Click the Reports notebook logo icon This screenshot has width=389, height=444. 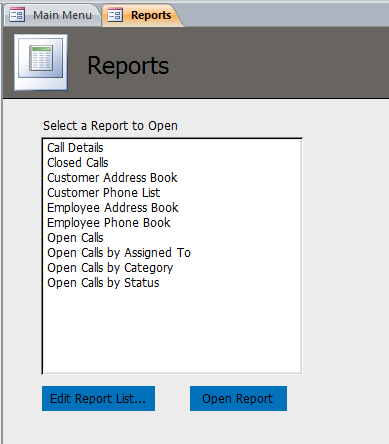click(41, 62)
